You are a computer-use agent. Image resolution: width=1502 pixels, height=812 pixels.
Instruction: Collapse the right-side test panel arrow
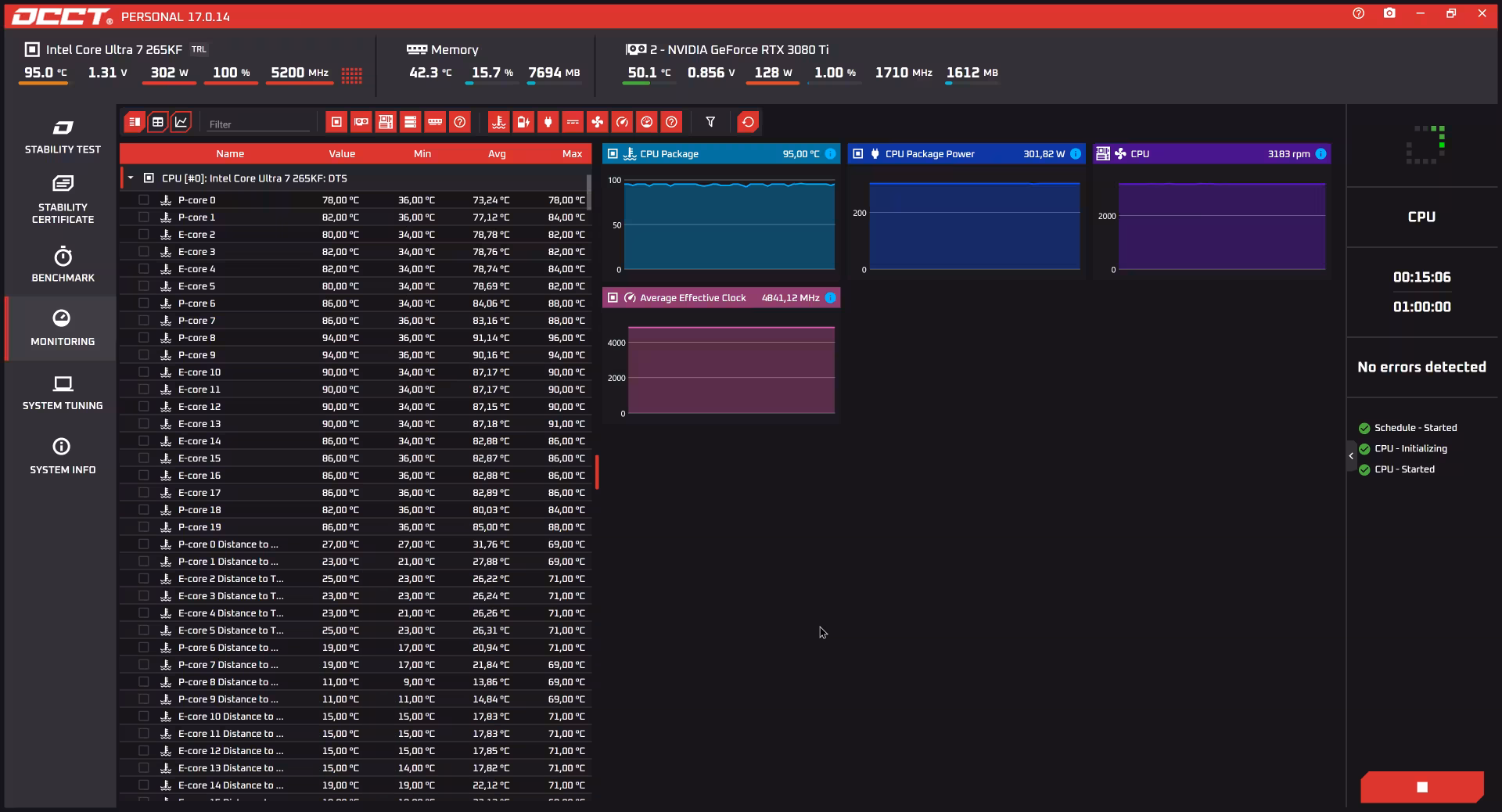1351,456
